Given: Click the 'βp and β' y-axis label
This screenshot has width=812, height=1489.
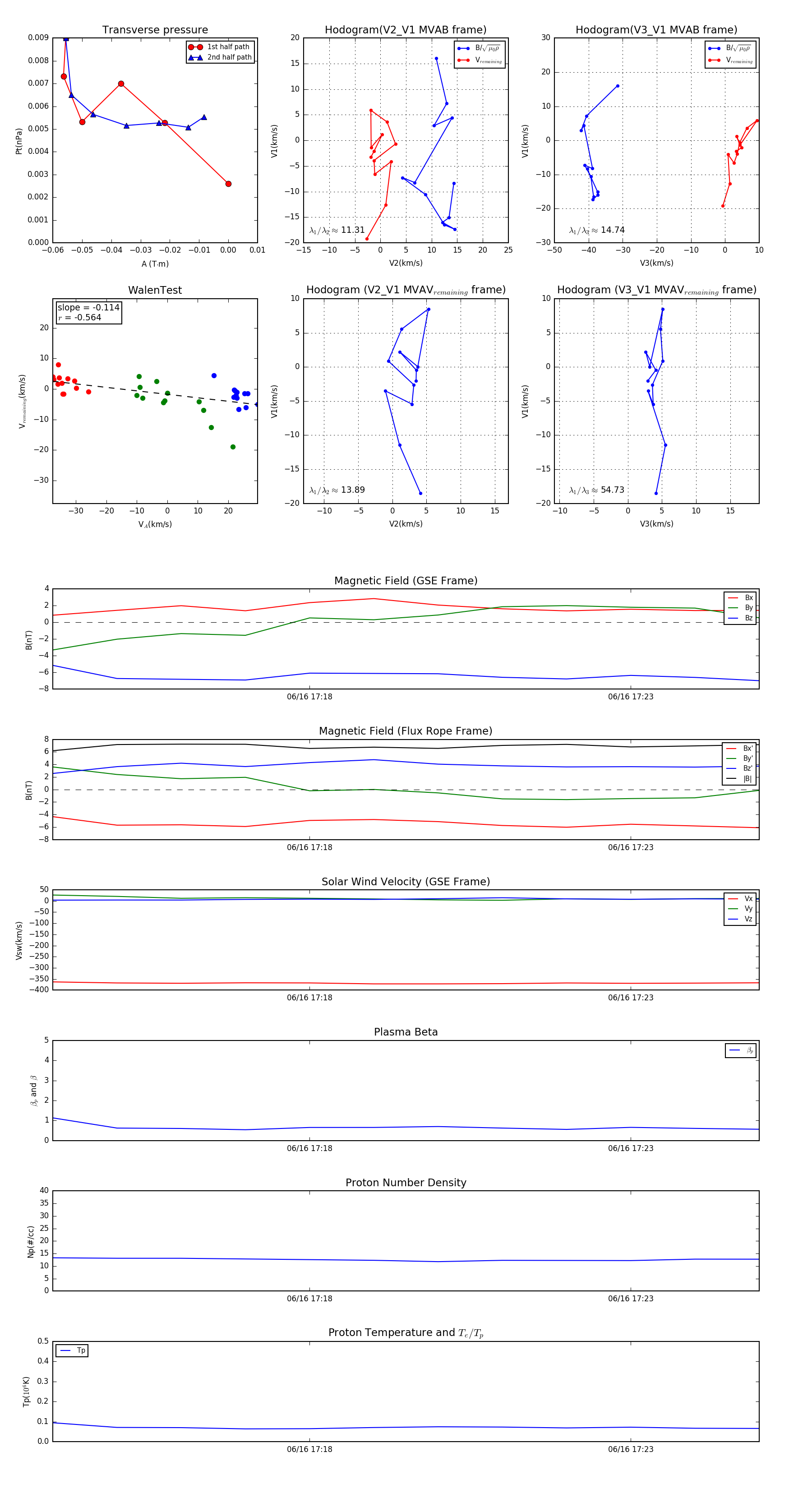Looking at the screenshot, I should point(33,1091).
